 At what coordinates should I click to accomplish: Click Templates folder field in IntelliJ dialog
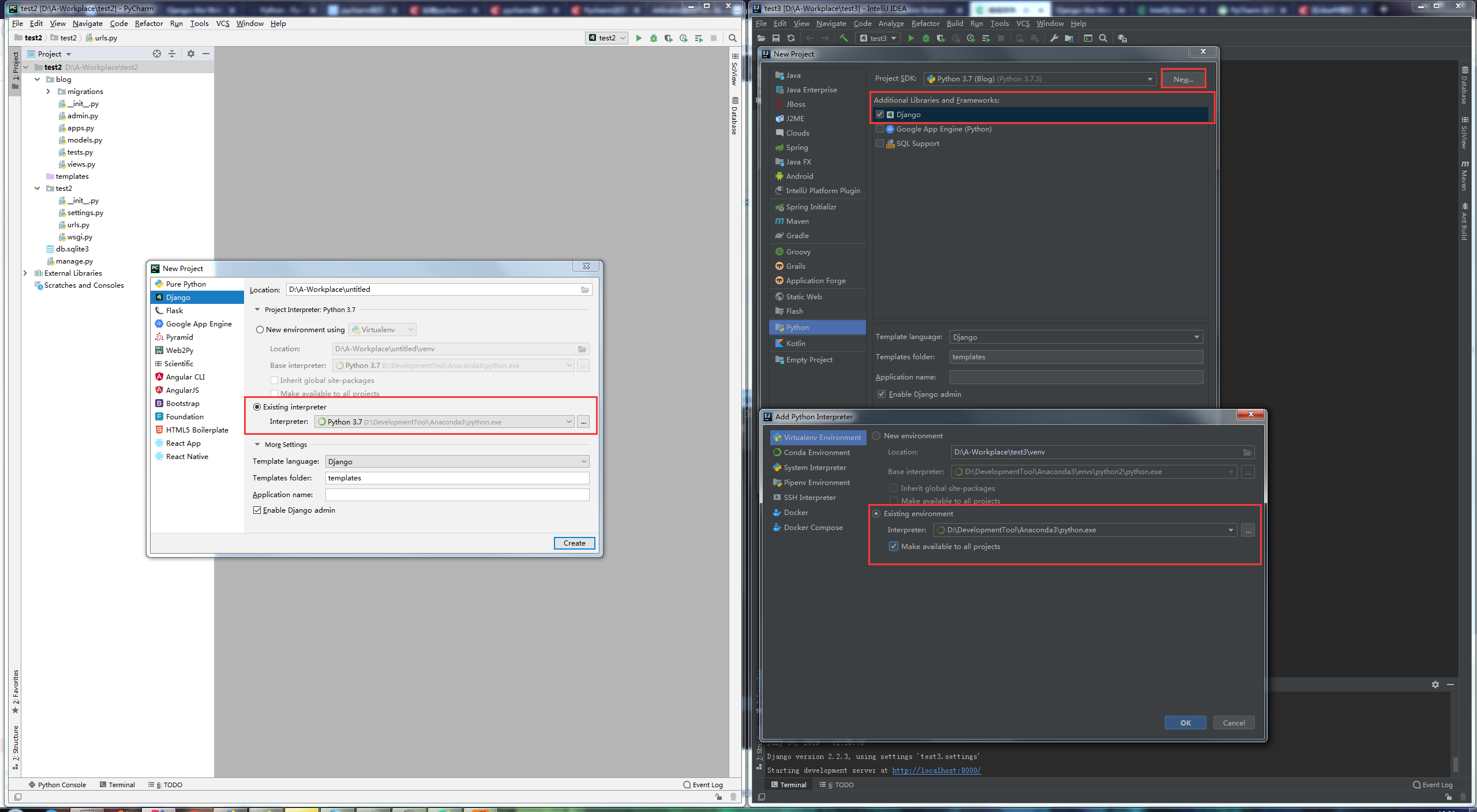coord(1076,357)
